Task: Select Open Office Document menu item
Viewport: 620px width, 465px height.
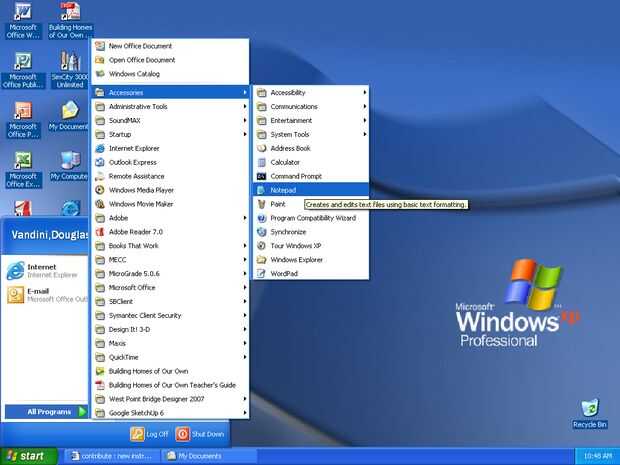Action: 170,60
